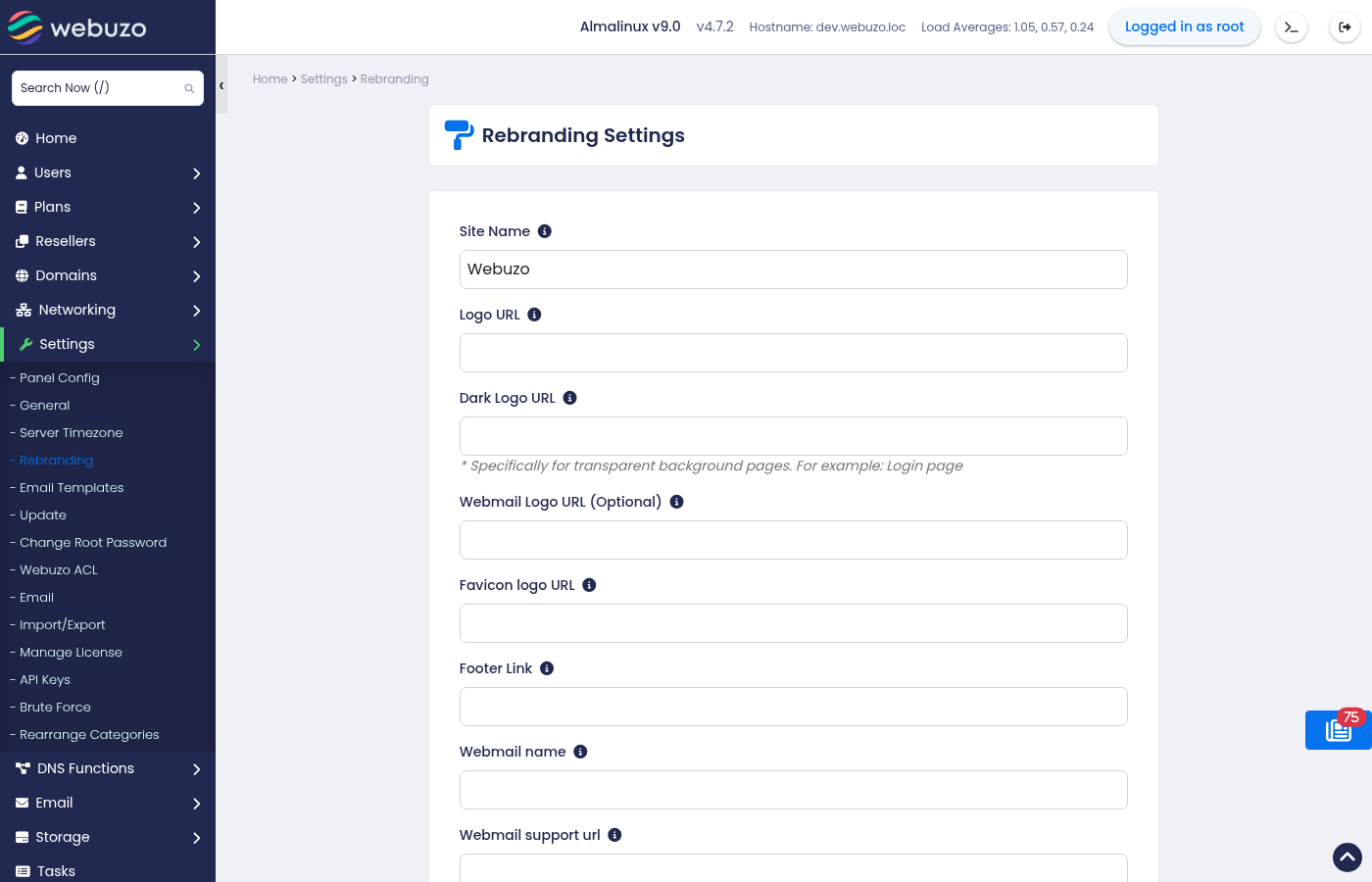Open the terminal icon in header
The height and width of the screenshot is (882, 1372).
[1292, 27]
